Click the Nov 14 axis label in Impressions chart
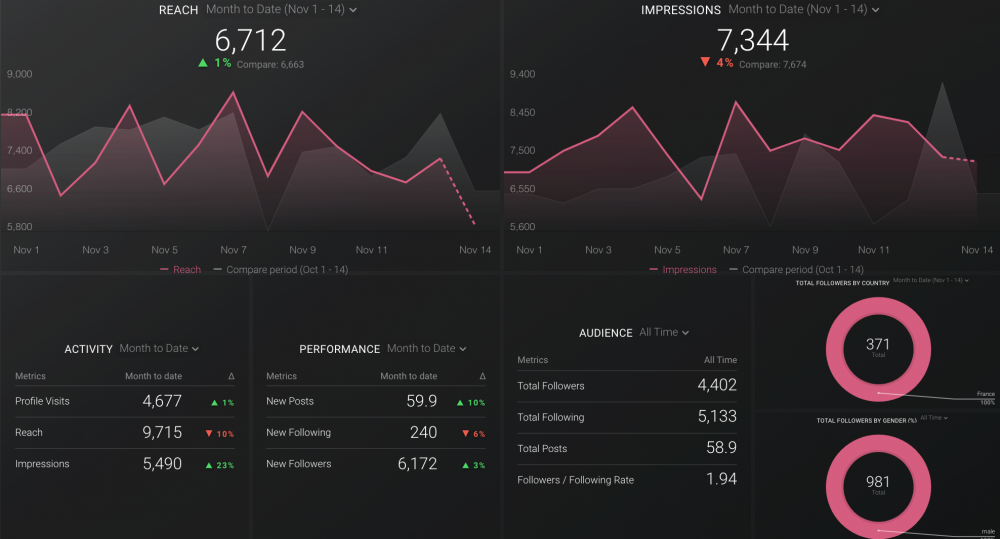Image resolution: width=1000 pixels, height=539 pixels. coord(977,250)
